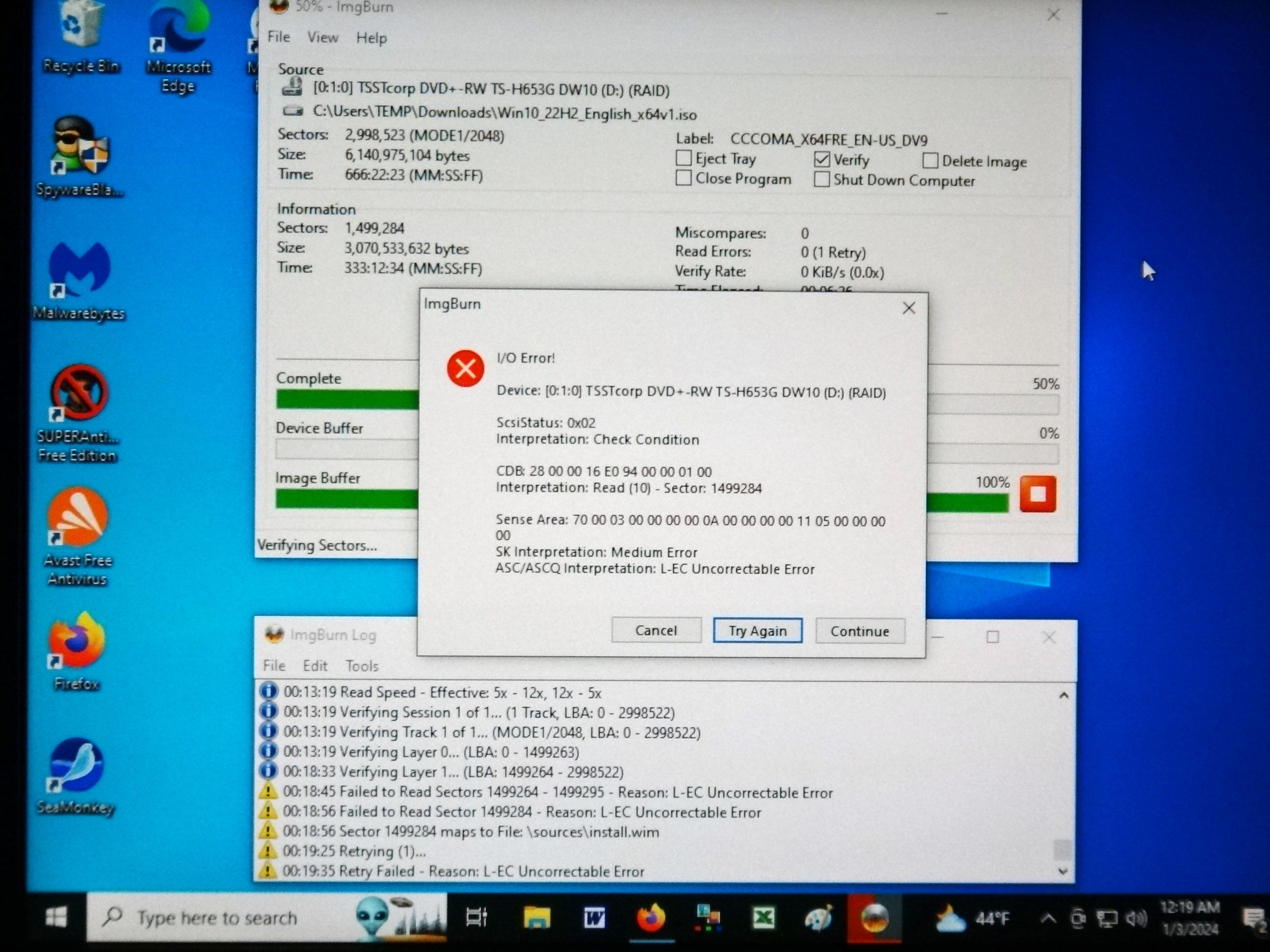
Task: Click the TSSTcorp source drive text in ImgBurn
Action: [491, 90]
